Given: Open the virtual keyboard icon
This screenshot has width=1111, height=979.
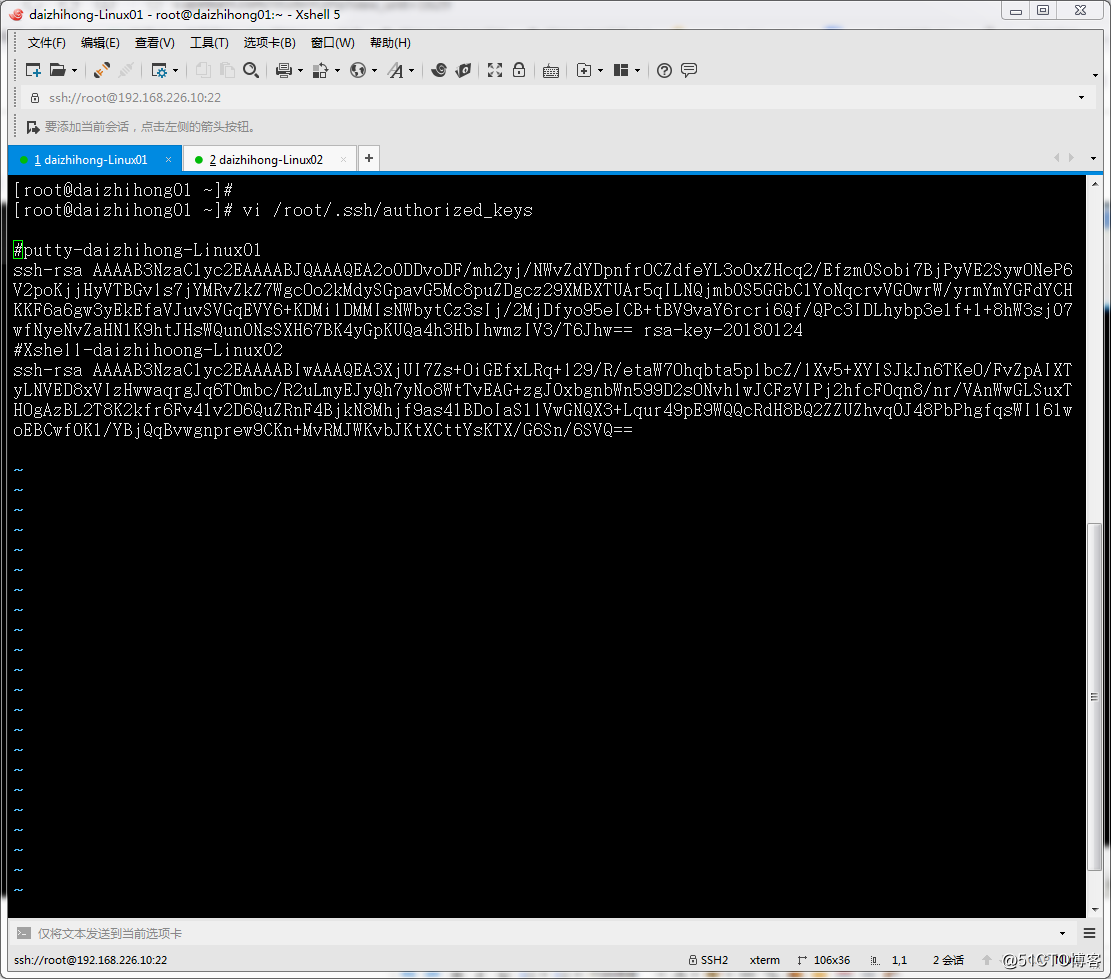Looking at the screenshot, I should [551, 70].
